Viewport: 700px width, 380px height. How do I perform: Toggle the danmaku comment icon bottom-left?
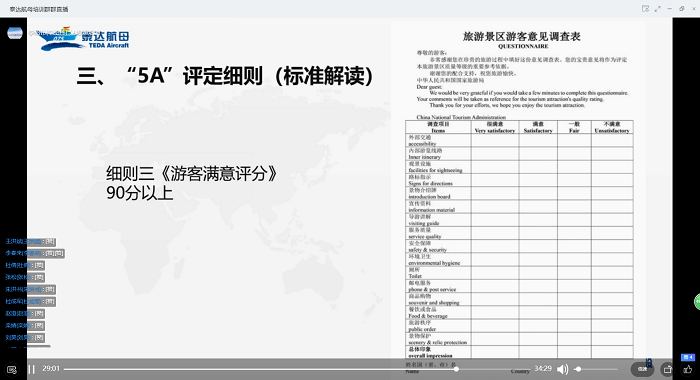pos(12,370)
